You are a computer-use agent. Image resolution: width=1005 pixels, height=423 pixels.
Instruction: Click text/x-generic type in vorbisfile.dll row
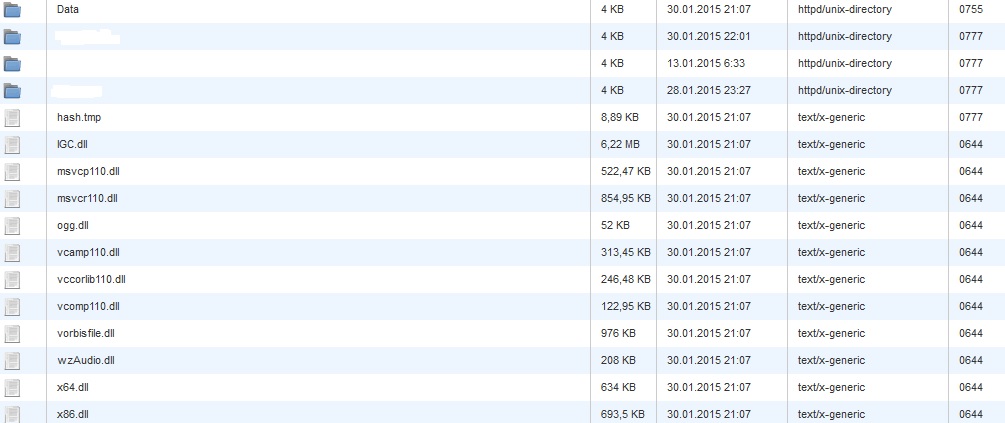pos(831,333)
